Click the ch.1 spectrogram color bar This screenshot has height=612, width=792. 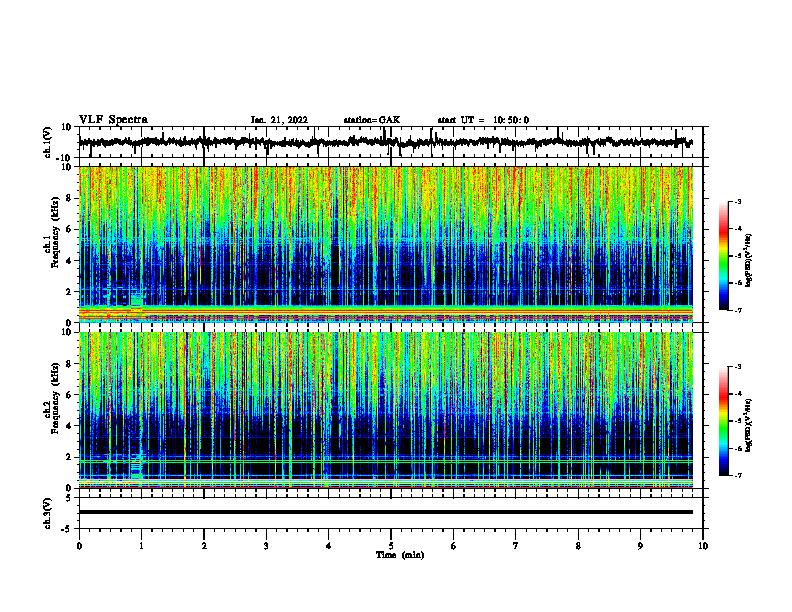(723, 256)
